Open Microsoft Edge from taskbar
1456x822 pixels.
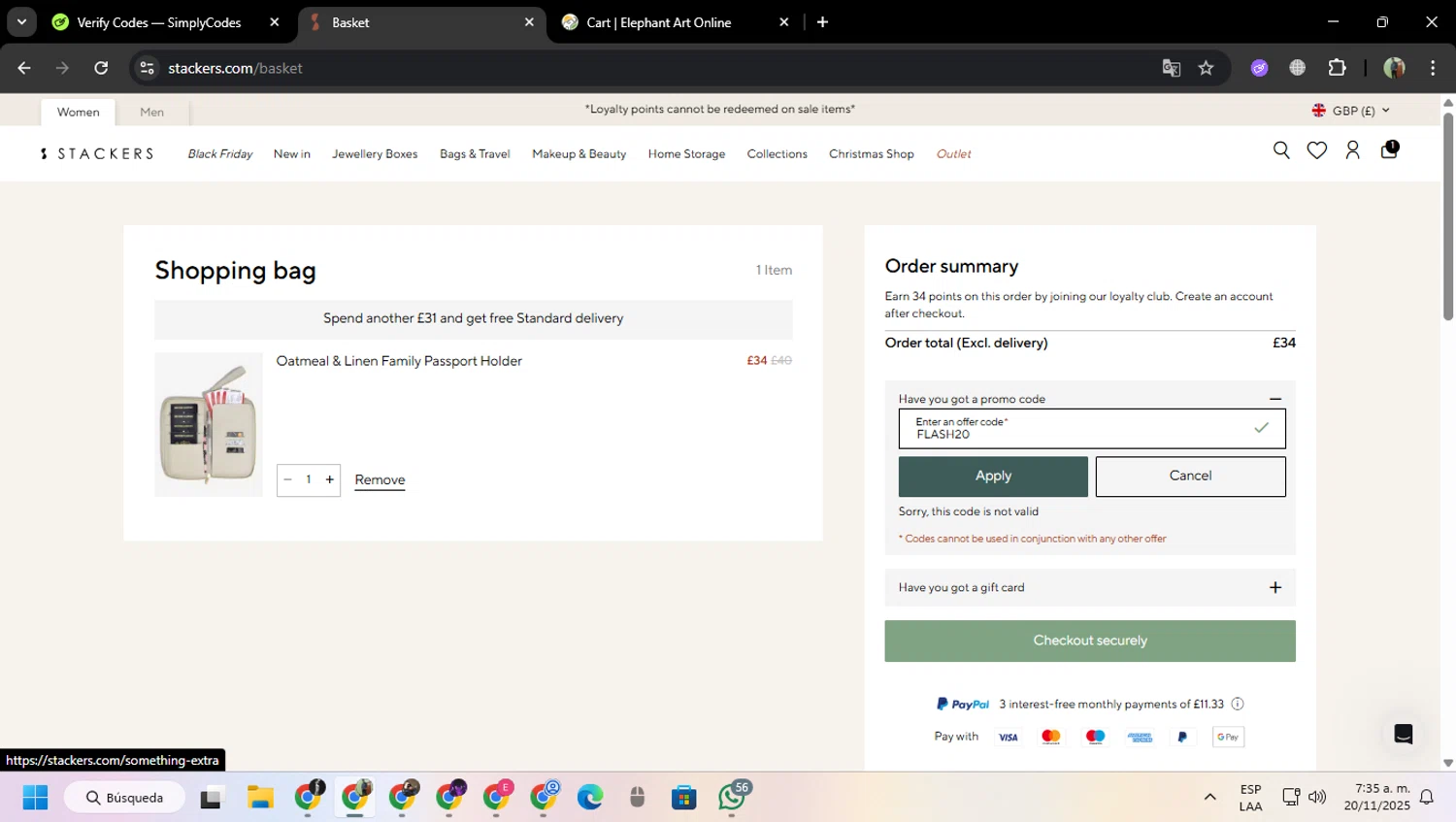click(590, 798)
